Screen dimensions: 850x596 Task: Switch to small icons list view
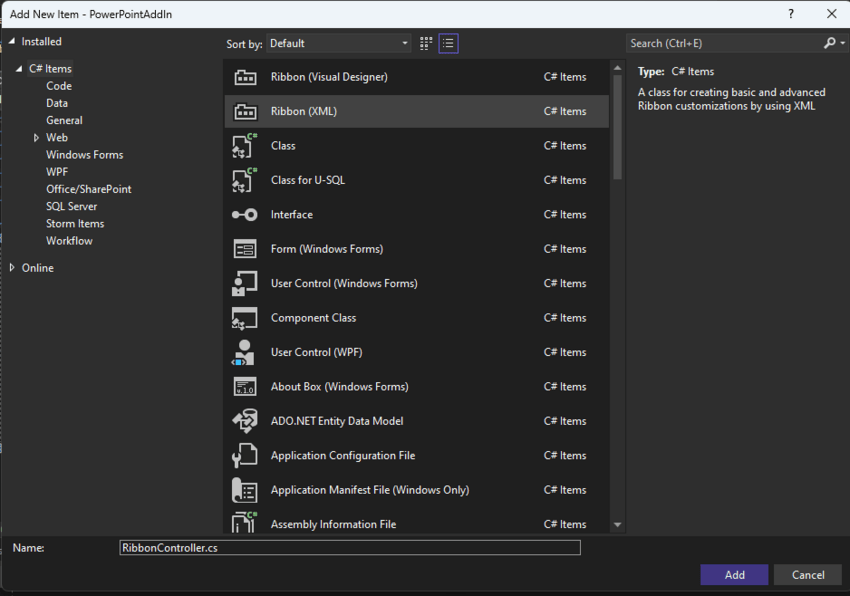tap(448, 43)
